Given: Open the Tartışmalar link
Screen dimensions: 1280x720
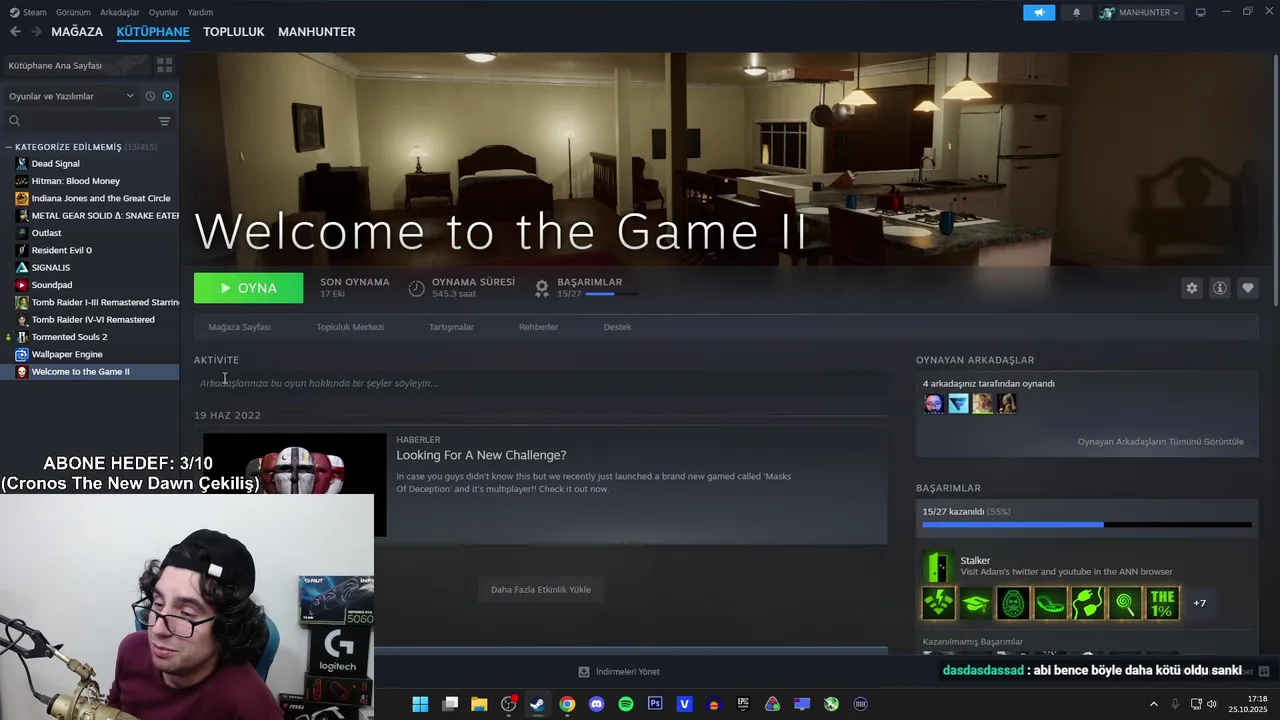Looking at the screenshot, I should tap(451, 327).
